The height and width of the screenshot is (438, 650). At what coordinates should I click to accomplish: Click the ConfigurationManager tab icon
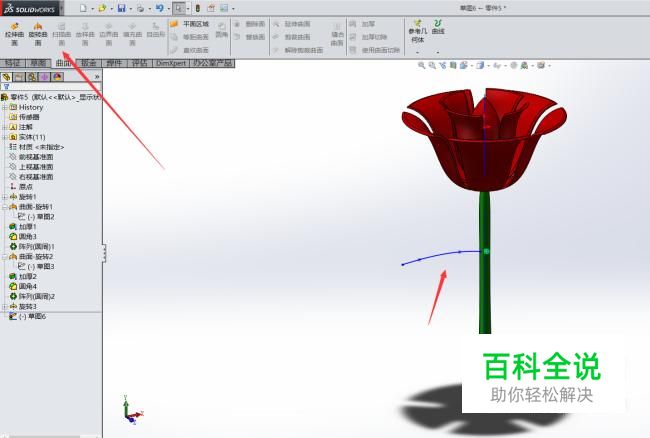(32, 77)
